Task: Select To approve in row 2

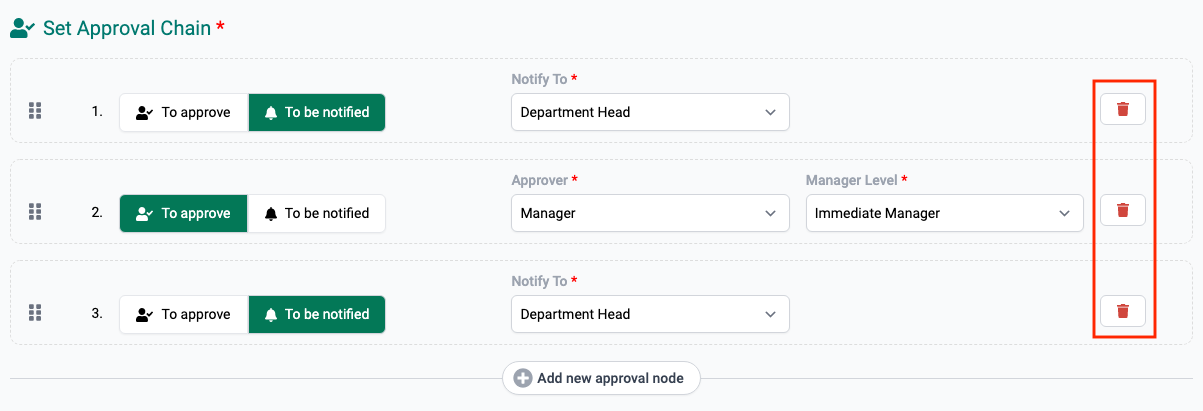Action: [184, 213]
